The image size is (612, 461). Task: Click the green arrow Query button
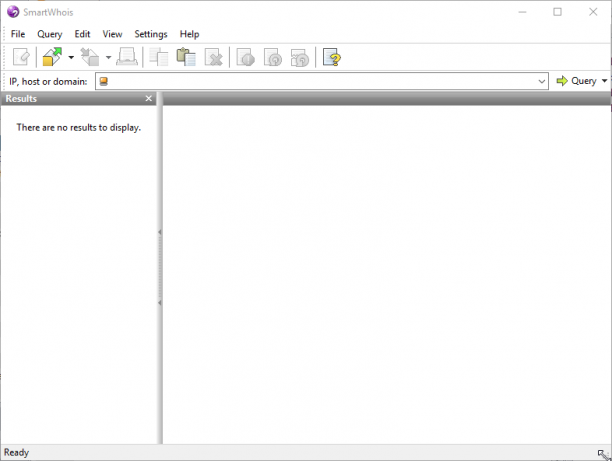[x=576, y=81]
